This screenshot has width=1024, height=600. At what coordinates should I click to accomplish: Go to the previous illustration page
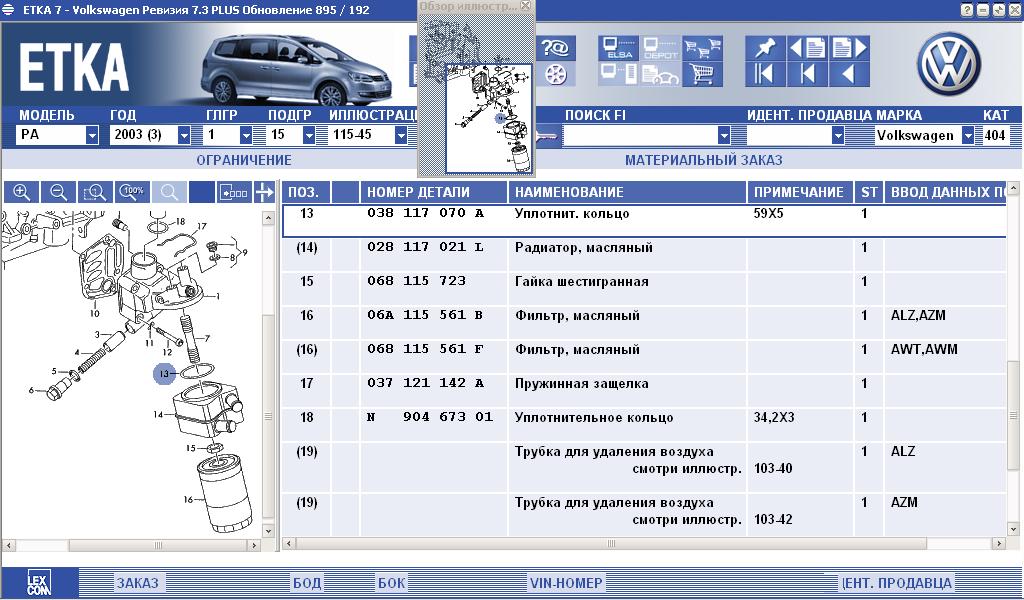(x=807, y=48)
